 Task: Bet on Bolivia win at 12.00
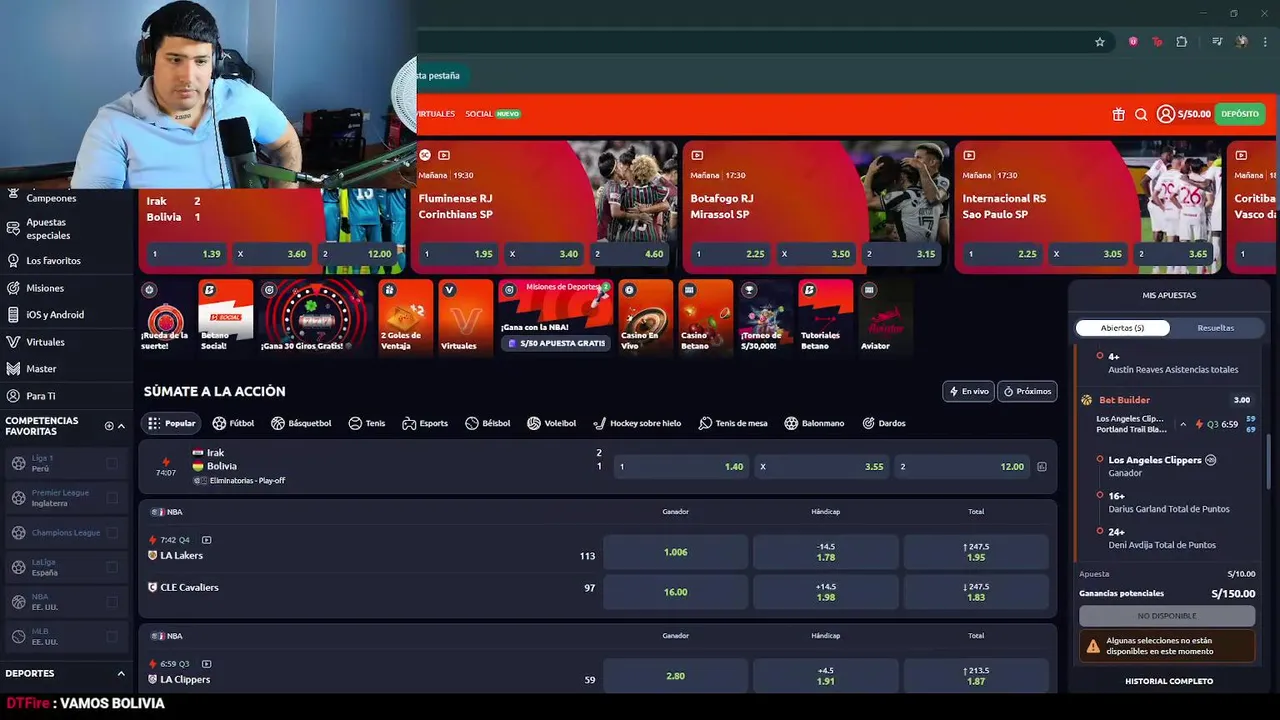[x=961, y=467]
